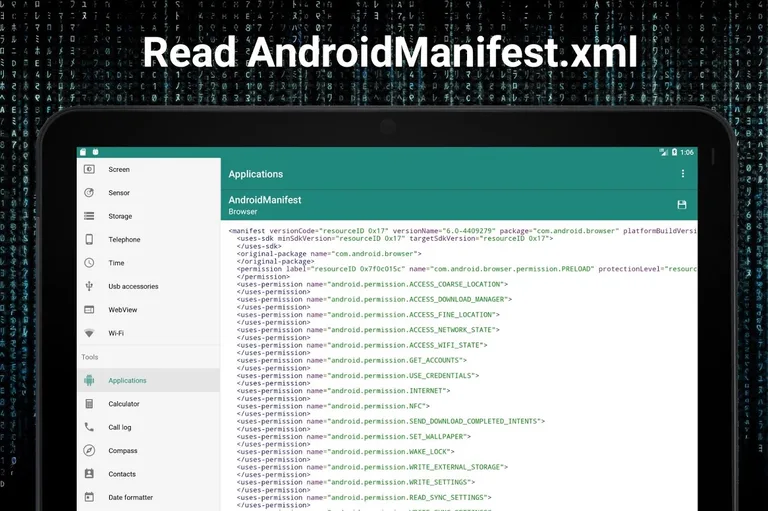The width and height of the screenshot is (768, 511).
Task: Click the android.permission.INTERNET line
Action: click(344, 390)
